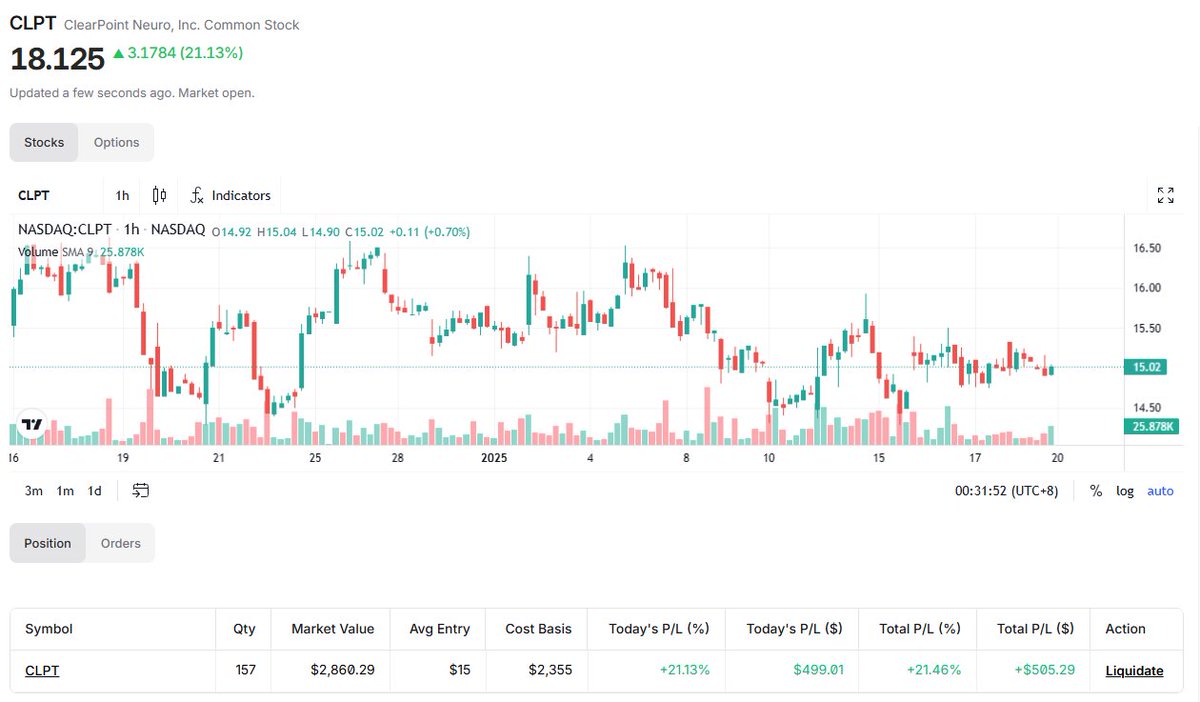The image size is (1200, 702).
Task: Open the candlestick chart style selector
Action: pyautogui.click(x=160, y=195)
